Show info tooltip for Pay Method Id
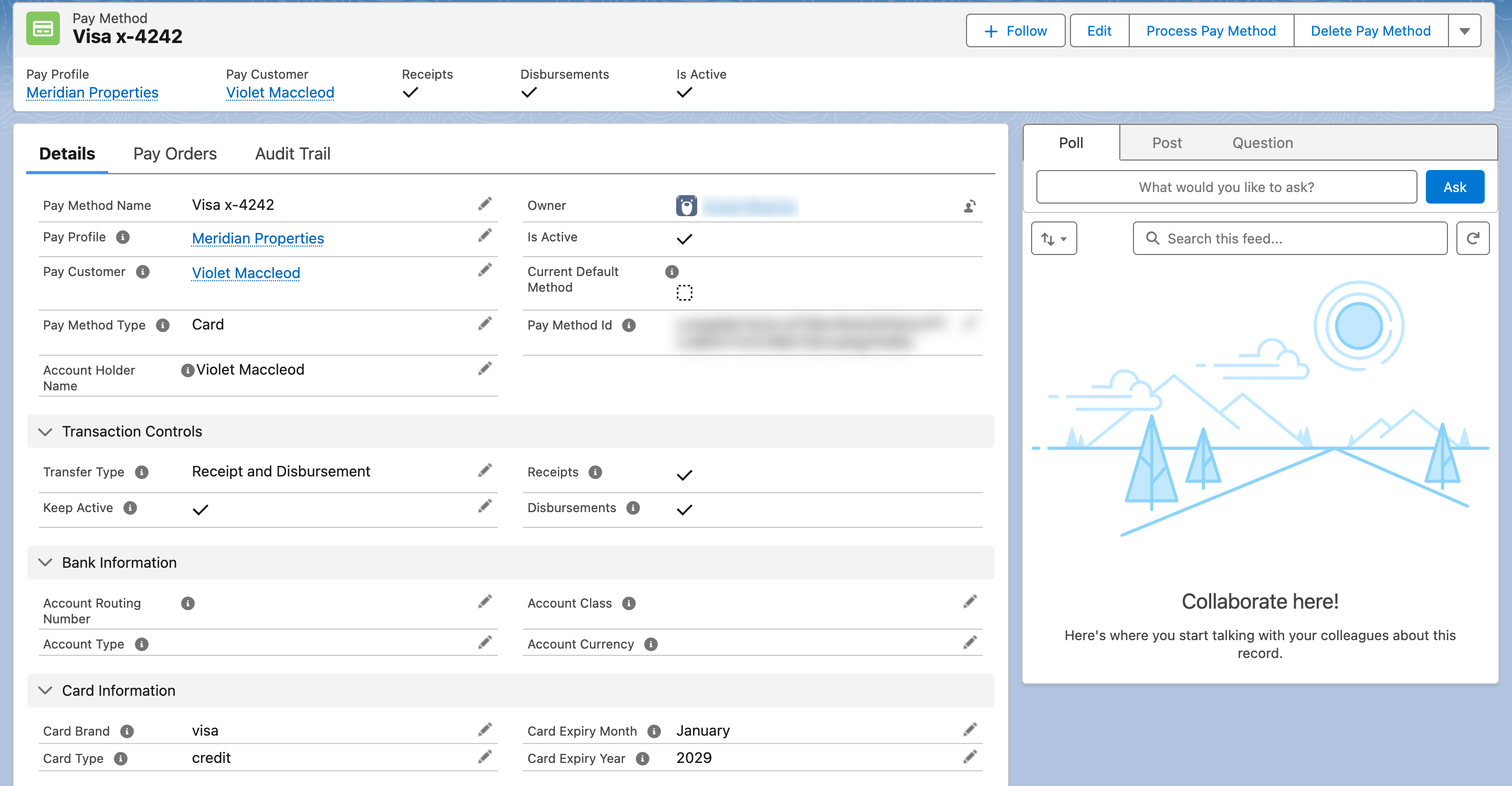Screen dimensions: 1512x786 tap(629, 325)
